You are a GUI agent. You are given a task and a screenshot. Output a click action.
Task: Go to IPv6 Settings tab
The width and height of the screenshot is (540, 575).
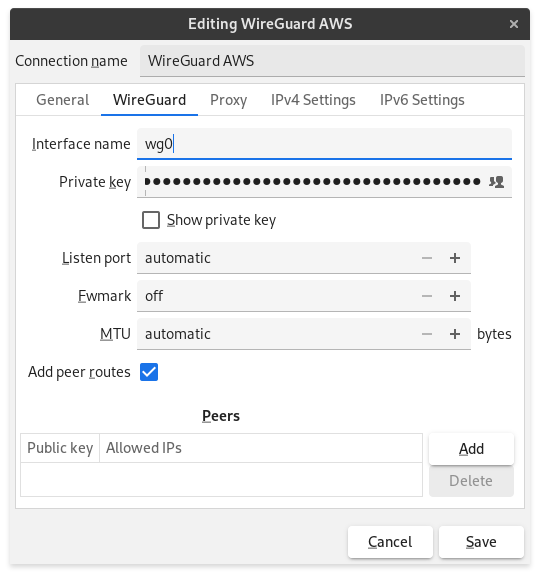pyautogui.click(x=422, y=100)
